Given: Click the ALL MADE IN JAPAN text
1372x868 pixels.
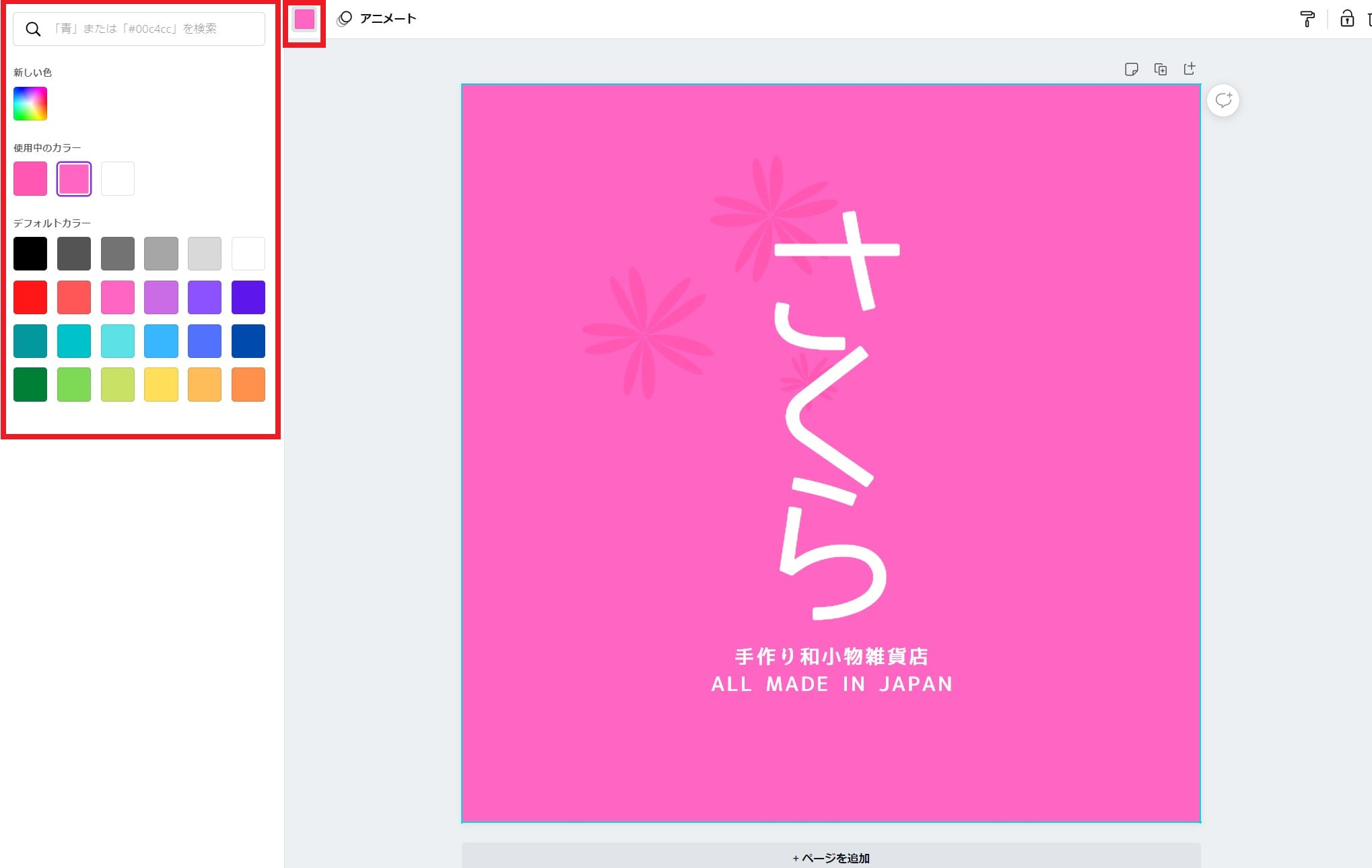Looking at the screenshot, I should [831, 684].
